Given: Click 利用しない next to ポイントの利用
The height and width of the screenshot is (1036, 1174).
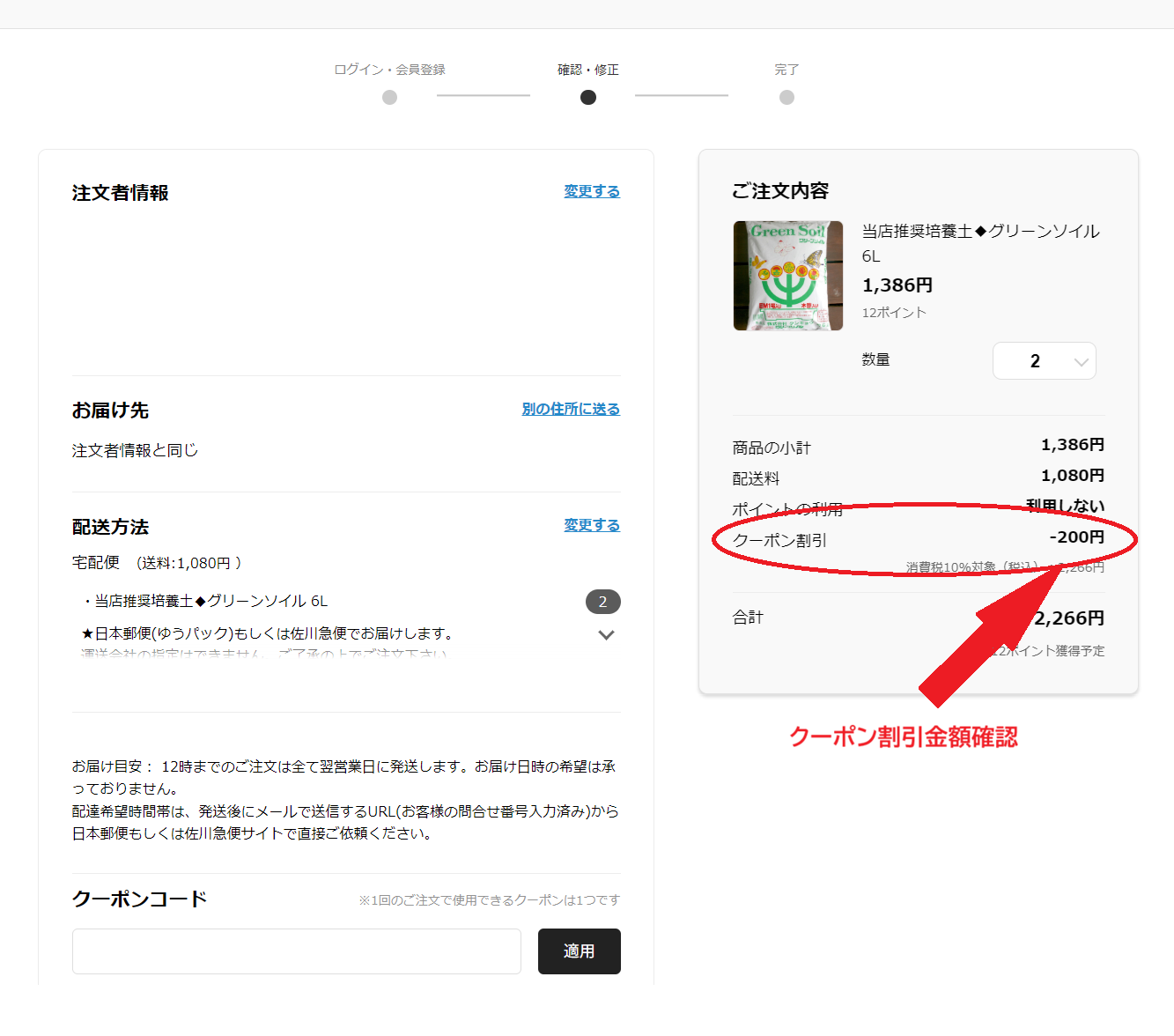Looking at the screenshot, I should click(x=1065, y=506).
